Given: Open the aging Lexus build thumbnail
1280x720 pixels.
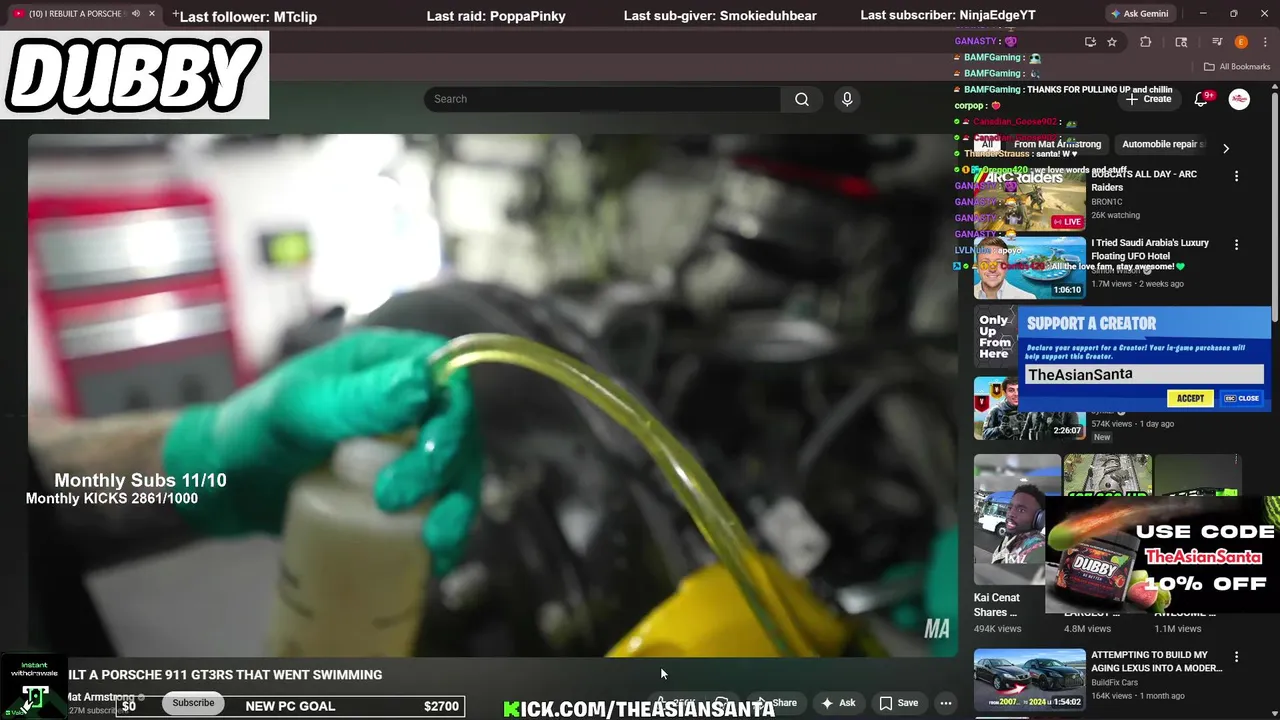Looking at the screenshot, I should click(x=1029, y=679).
